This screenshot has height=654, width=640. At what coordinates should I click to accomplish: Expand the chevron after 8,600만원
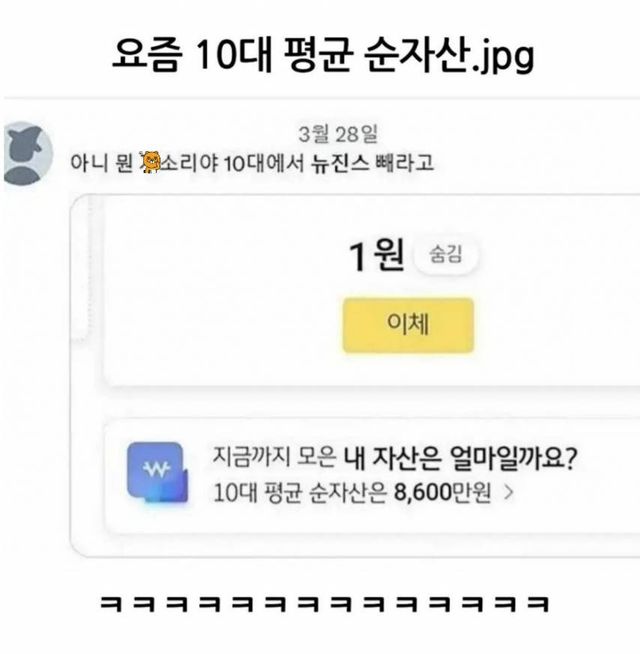coord(508,492)
